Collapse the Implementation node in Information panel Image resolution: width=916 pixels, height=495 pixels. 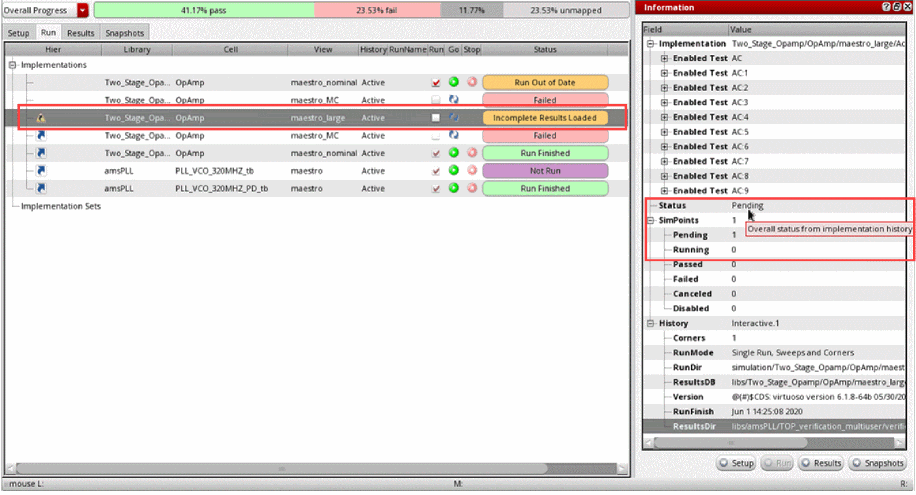(x=650, y=44)
